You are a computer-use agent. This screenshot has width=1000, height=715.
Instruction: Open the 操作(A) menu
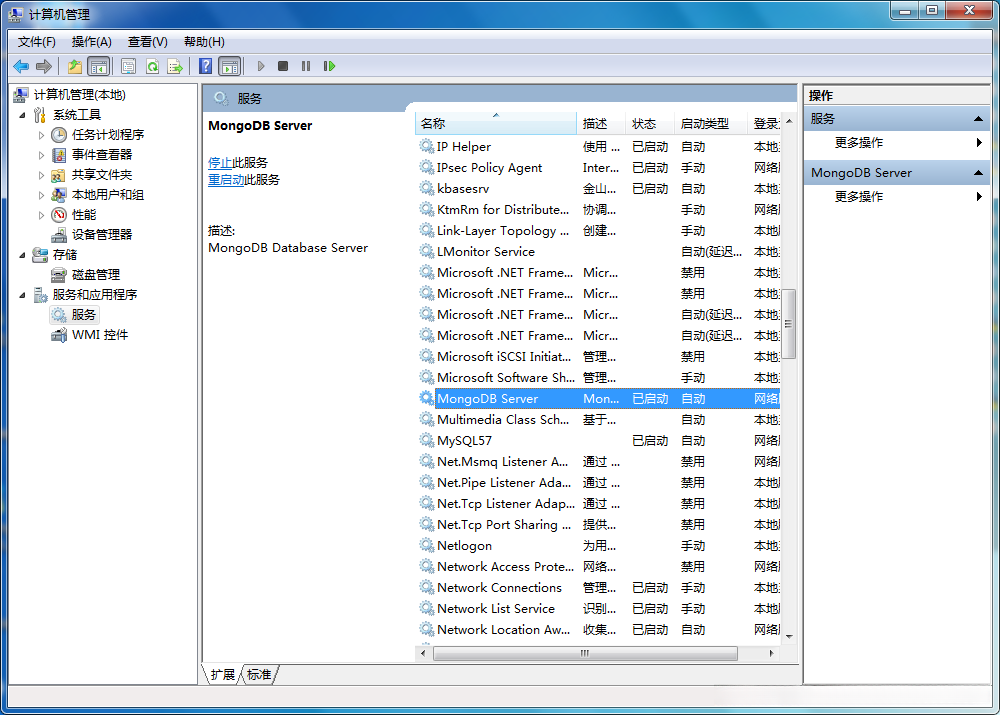tap(91, 41)
